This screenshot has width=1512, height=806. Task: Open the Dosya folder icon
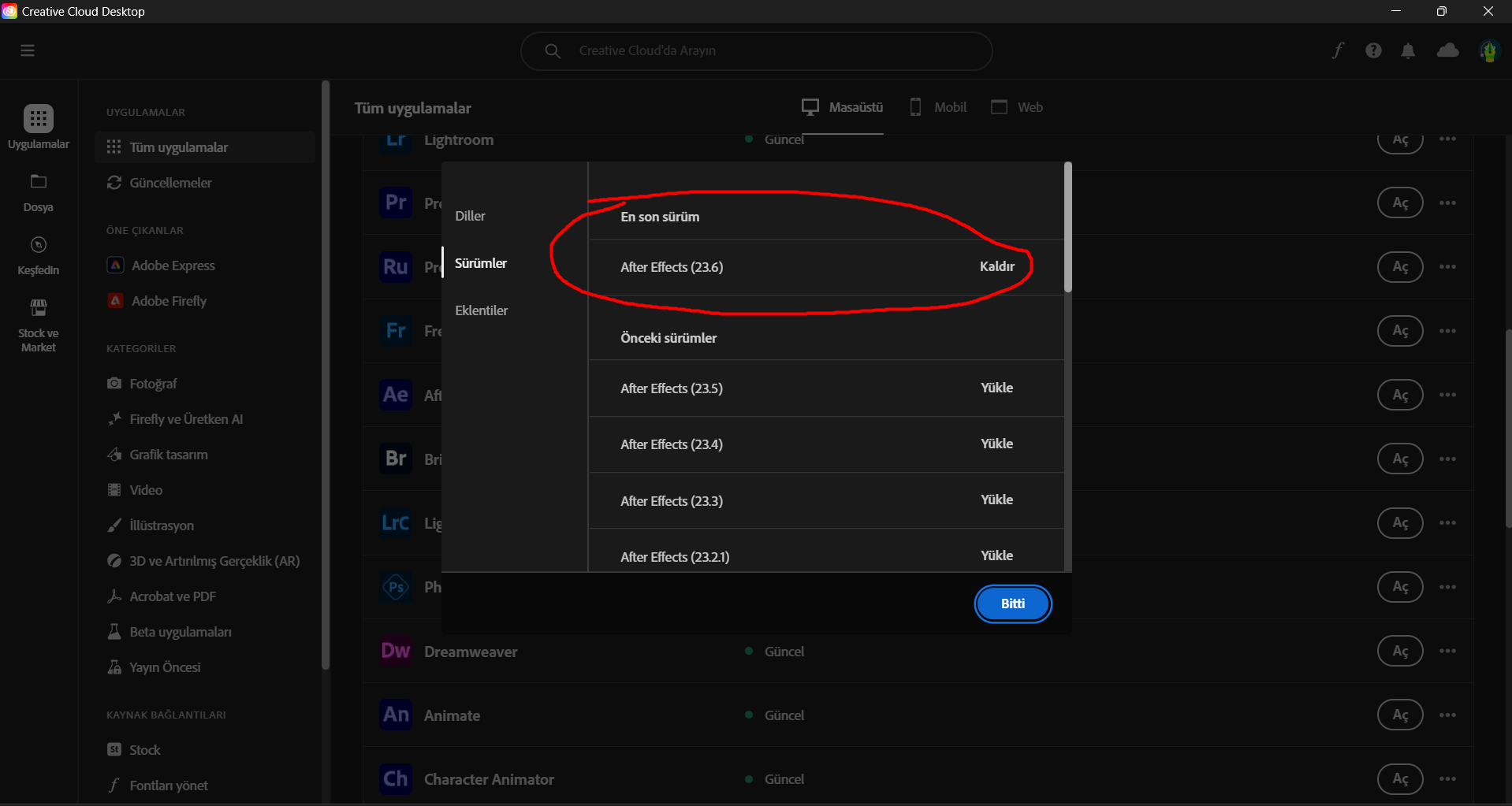(x=39, y=182)
